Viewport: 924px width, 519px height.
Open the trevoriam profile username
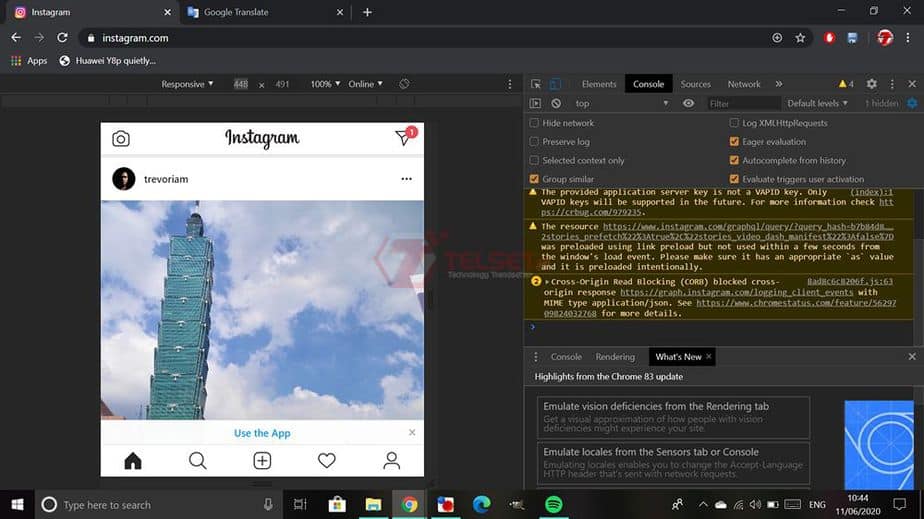pos(166,179)
